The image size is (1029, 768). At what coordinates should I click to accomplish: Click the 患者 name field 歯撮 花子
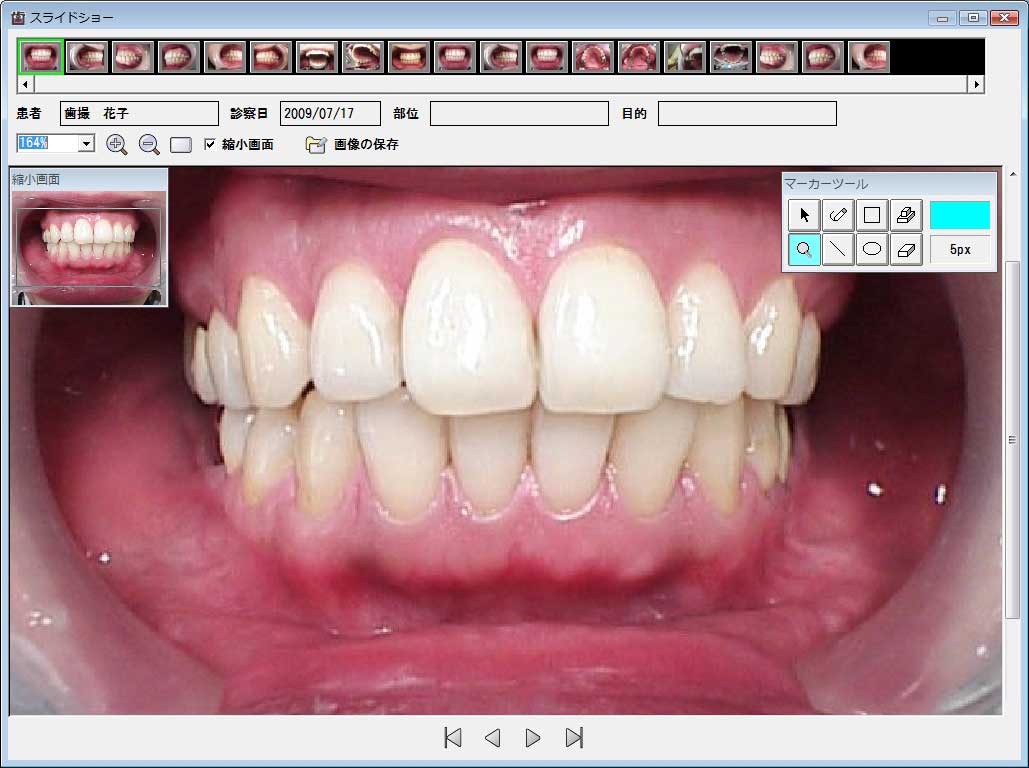point(139,113)
